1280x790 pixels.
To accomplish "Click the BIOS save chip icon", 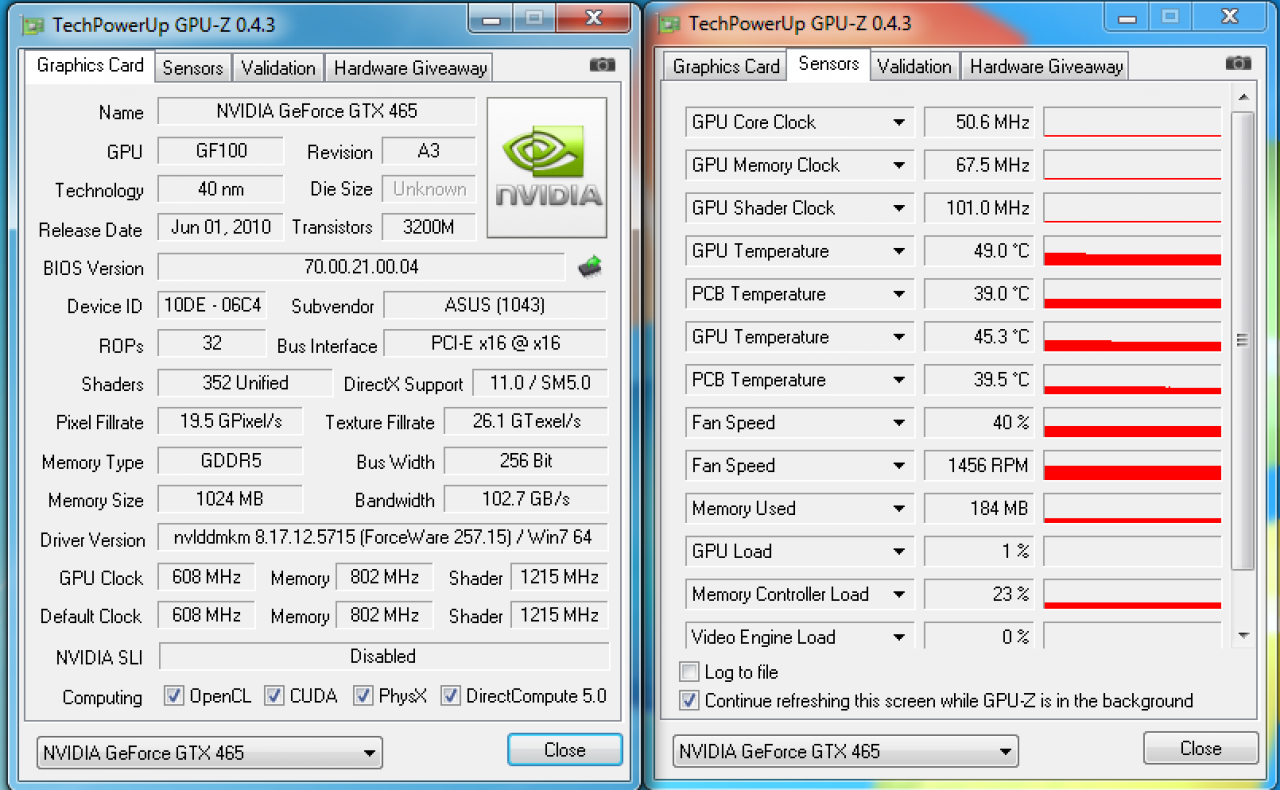I will pyautogui.click(x=590, y=267).
